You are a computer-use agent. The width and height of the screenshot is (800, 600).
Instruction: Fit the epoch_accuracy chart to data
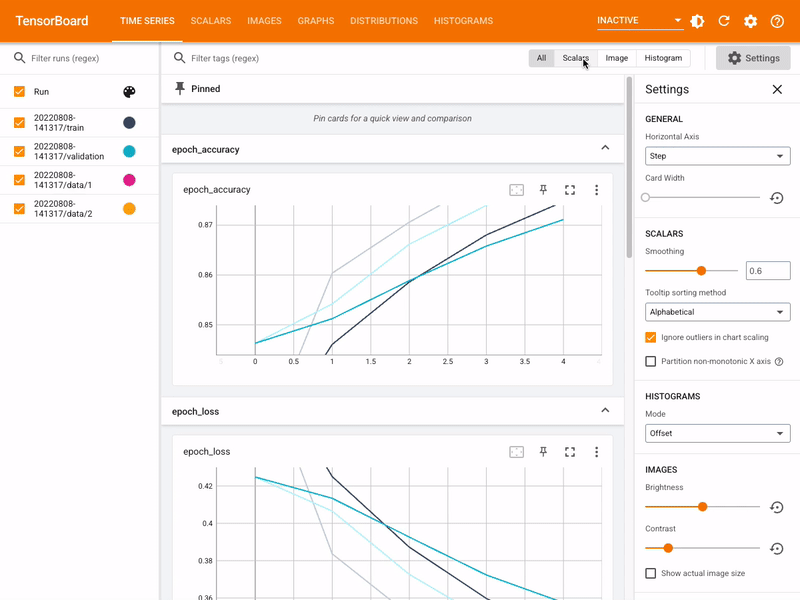[516, 189]
